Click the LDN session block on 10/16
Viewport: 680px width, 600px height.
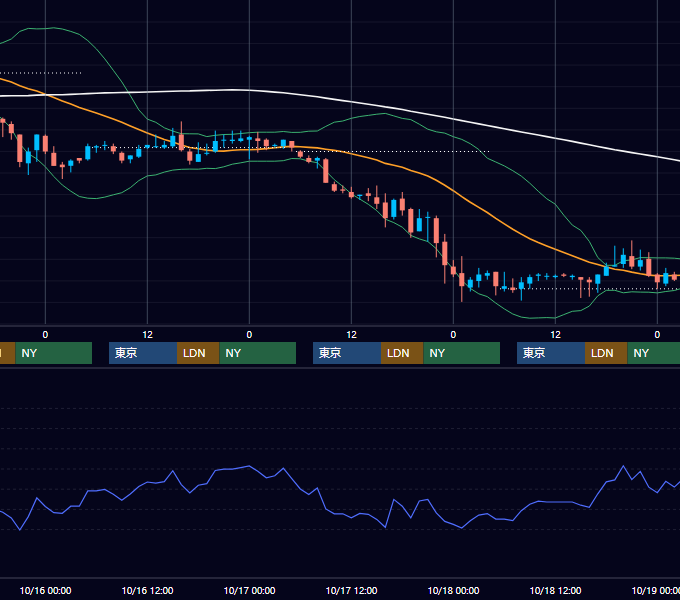click(198, 353)
